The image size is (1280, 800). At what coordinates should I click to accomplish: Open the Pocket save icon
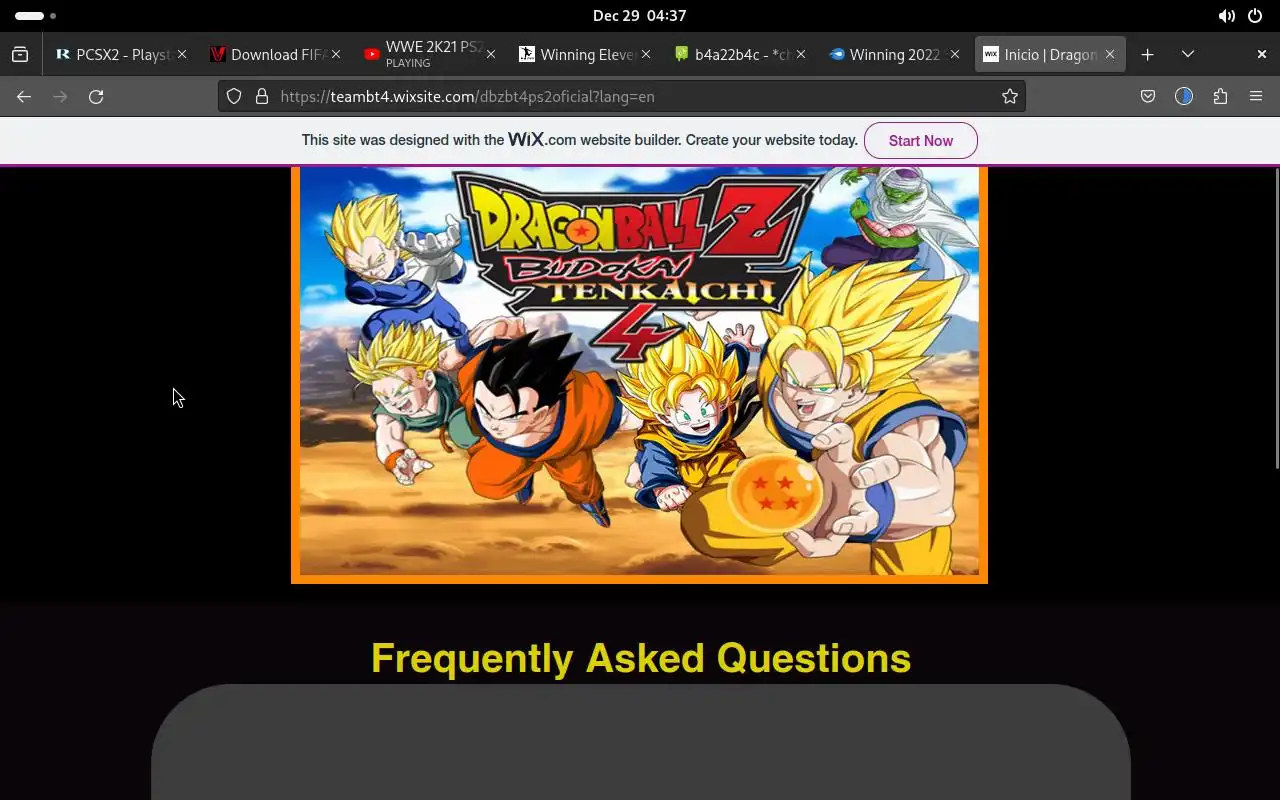coord(1148,97)
